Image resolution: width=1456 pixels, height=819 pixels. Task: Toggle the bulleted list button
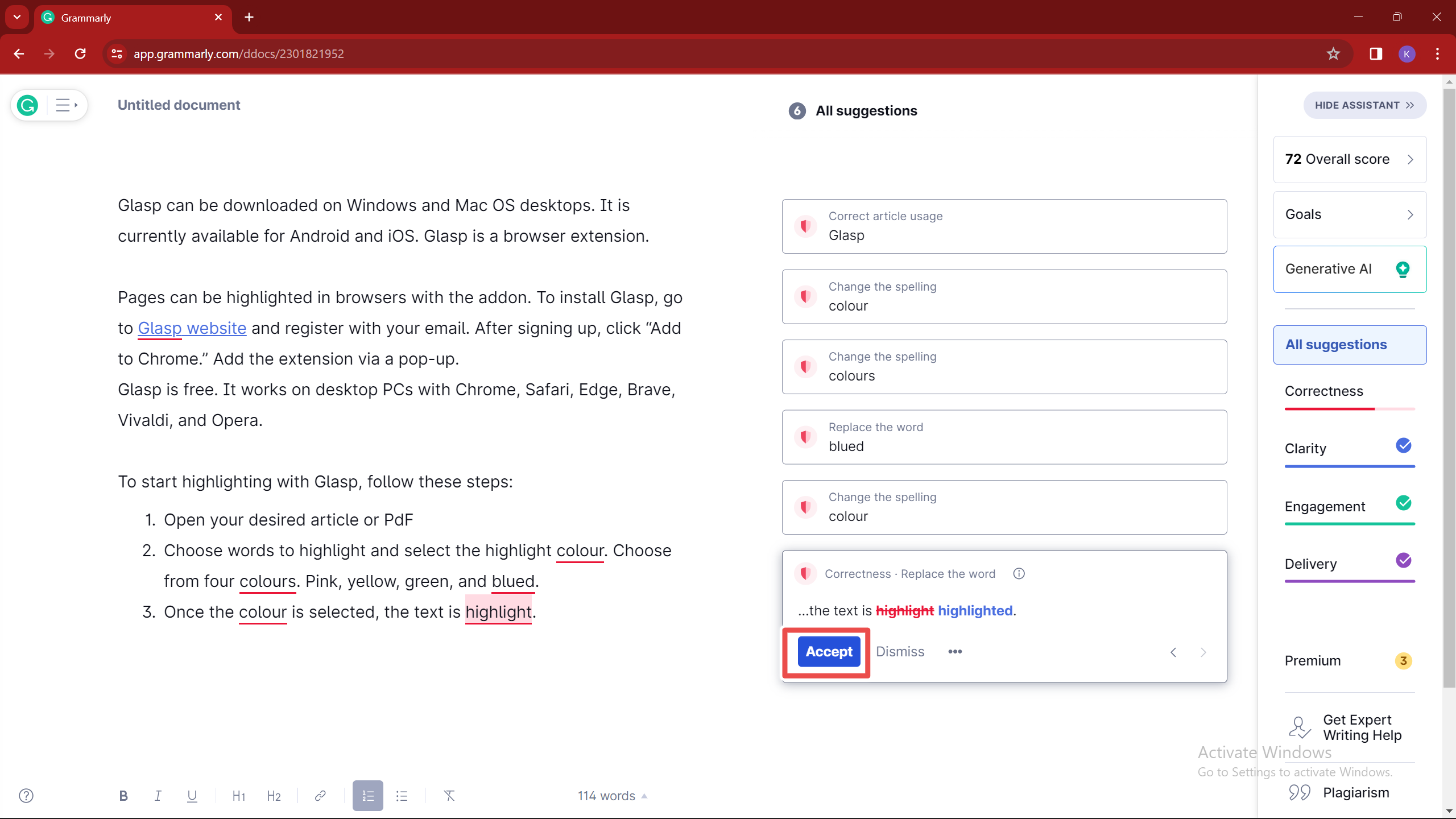[x=402, y=796]
